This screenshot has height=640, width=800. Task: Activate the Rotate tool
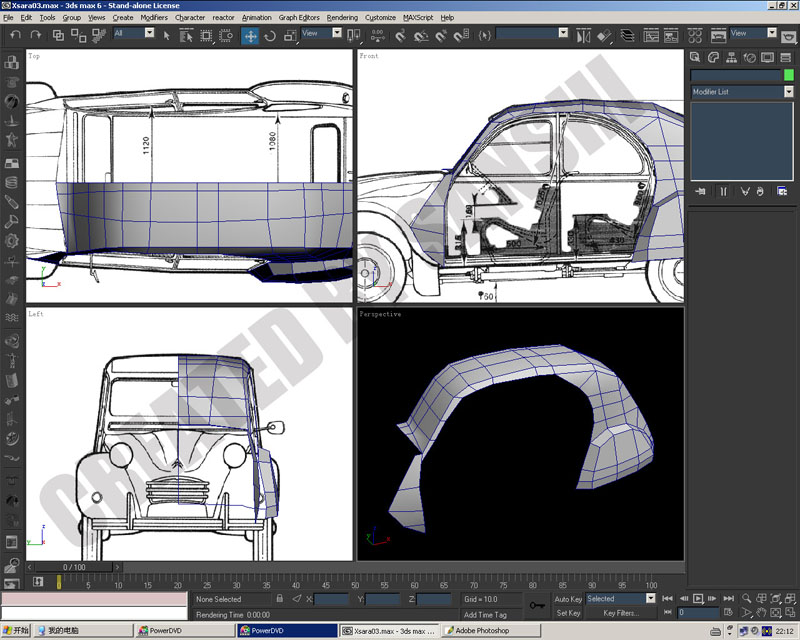click(x=270, y=36)
